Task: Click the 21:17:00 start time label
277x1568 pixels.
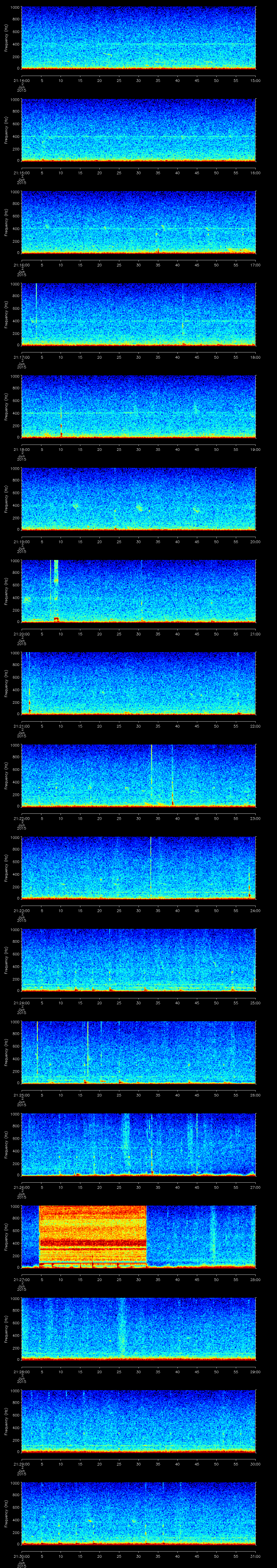Action: 21,357
